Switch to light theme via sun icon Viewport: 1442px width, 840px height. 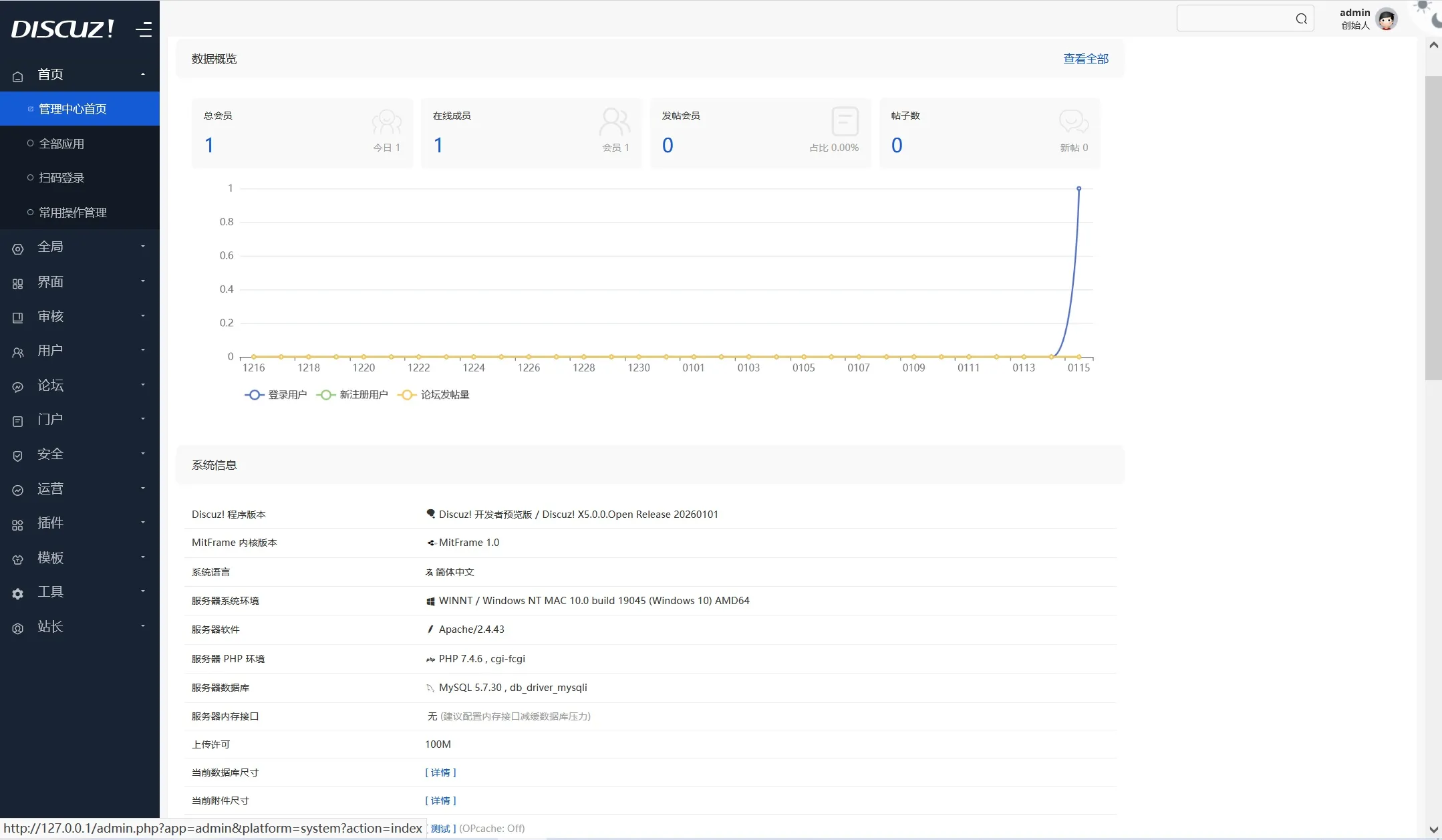(x=1423, y=6)
